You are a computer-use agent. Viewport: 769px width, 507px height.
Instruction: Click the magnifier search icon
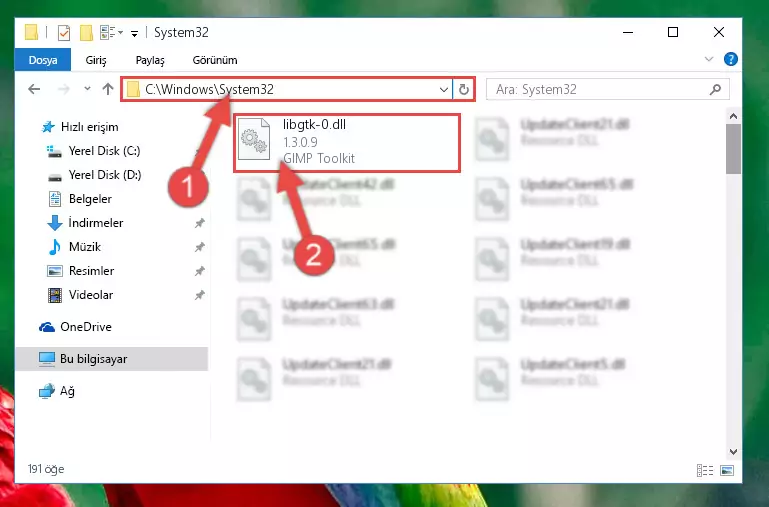tap(716, 89)
